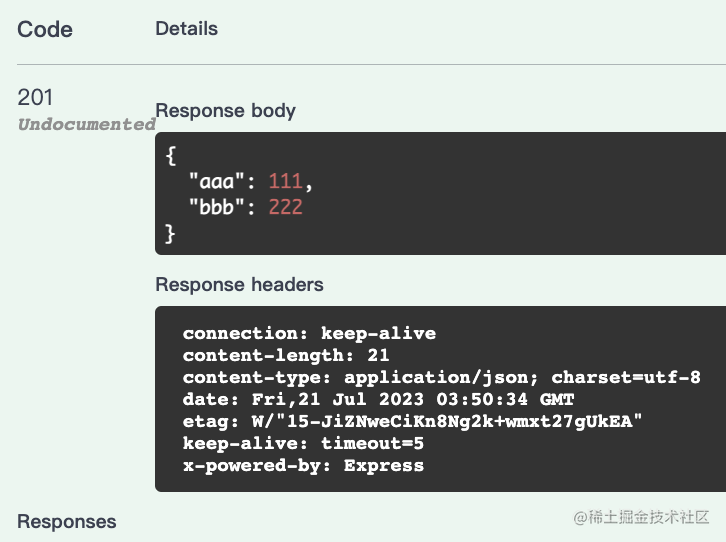Click the content-length: 21 header line
Viewport: 726px width, 542px height.
286,355
